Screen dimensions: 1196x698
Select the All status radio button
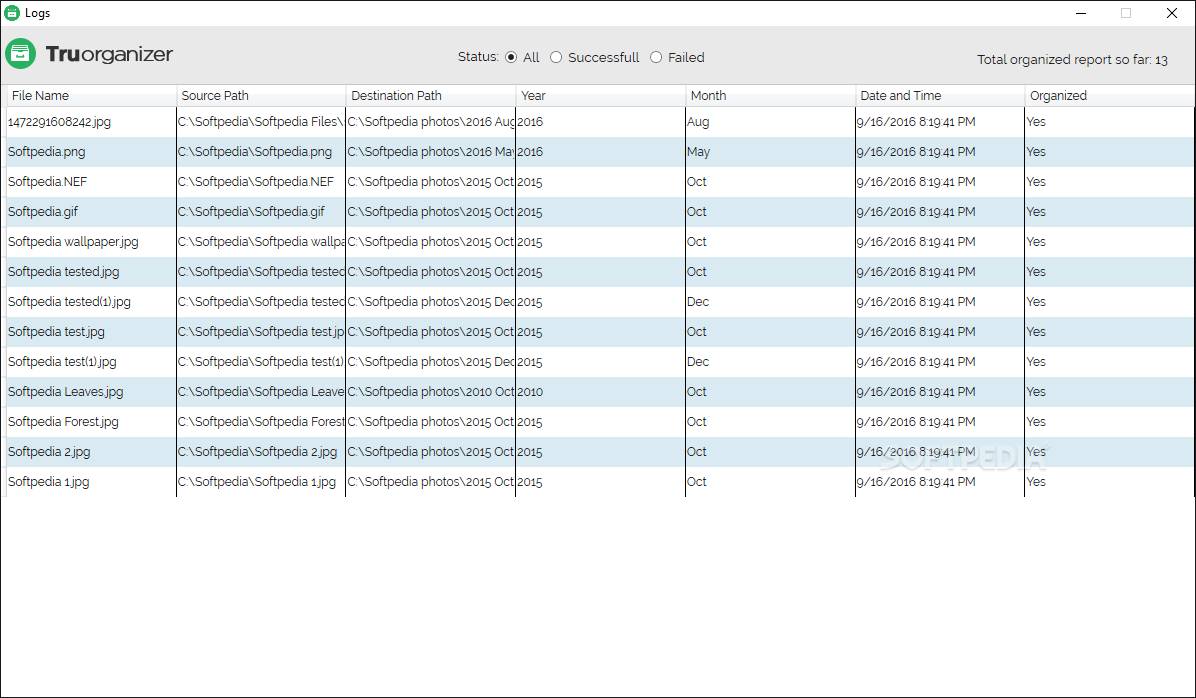click(511, 57)
